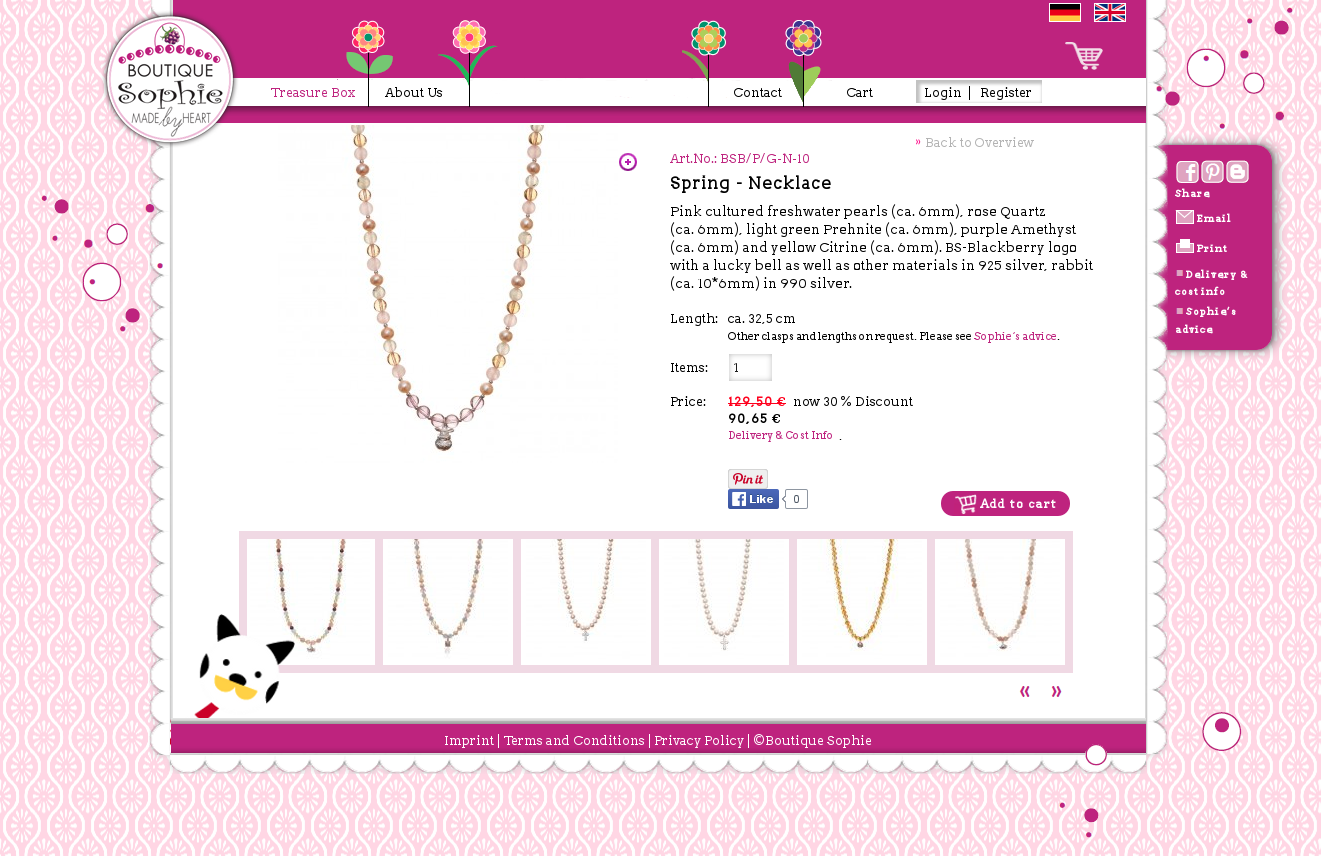Viewport: 1321px width, 856px height.
Task: Open the shopping cart icon in header
Action: 1084,55
